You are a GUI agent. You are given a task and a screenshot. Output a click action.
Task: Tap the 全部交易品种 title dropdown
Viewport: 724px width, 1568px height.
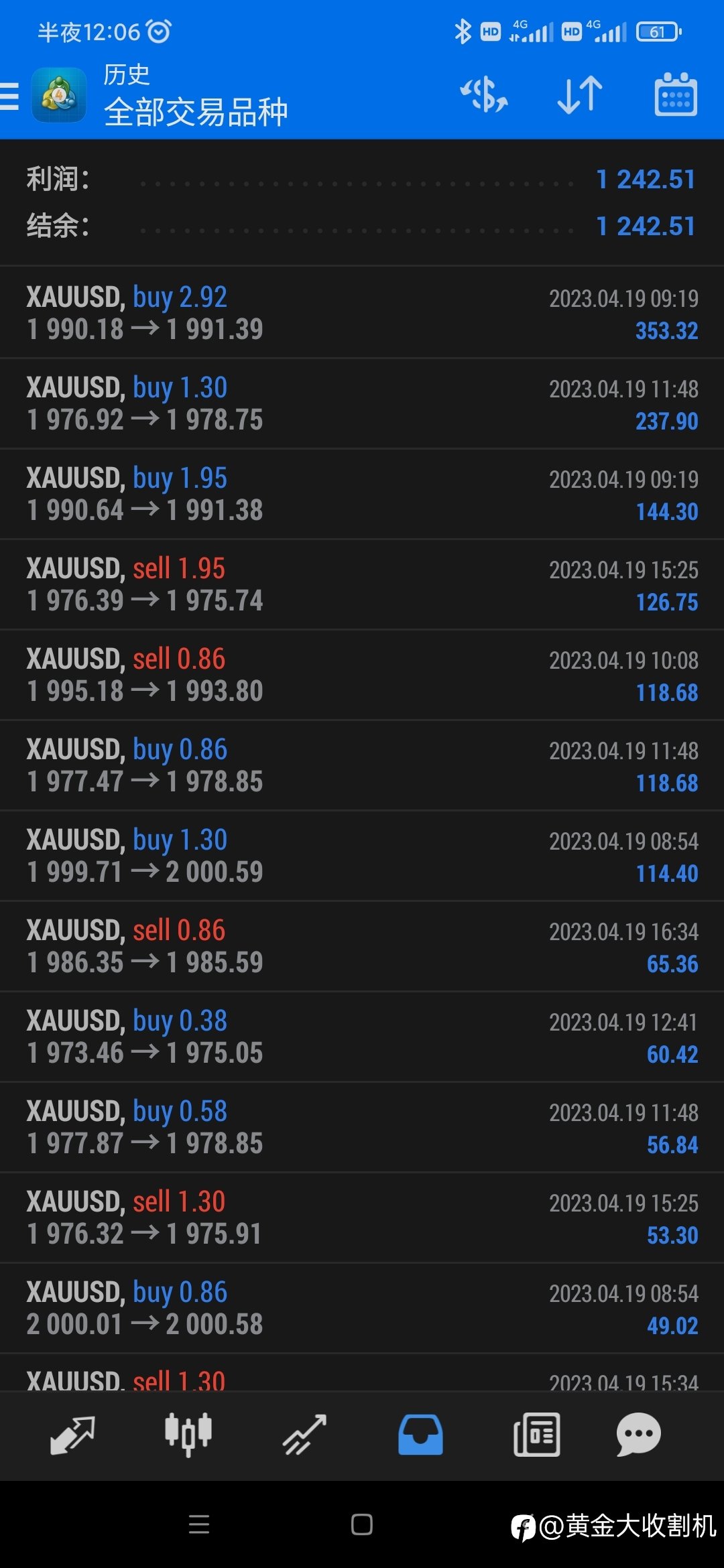(x=196, y=112)
